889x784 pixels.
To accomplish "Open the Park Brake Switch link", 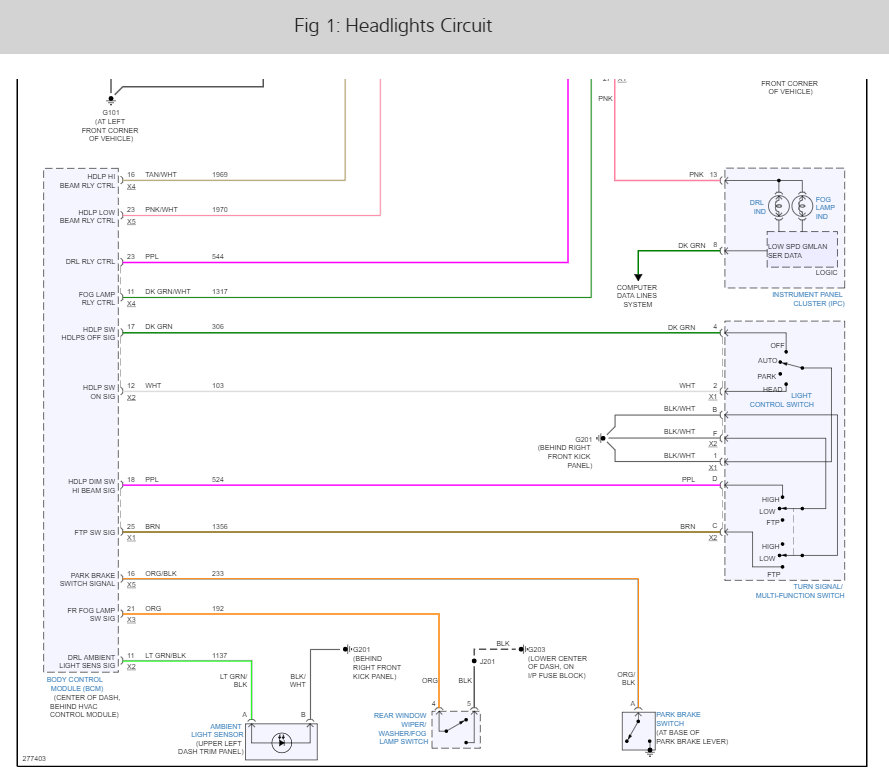I will click(x=678, y=719).
